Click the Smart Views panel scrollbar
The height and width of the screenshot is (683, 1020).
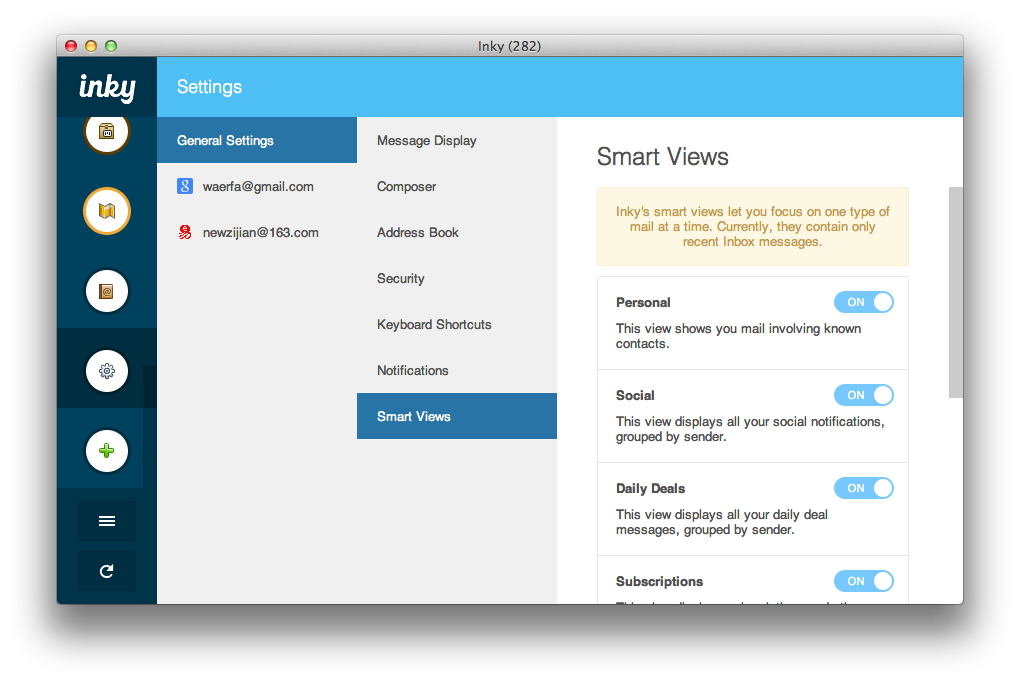pos(956,292)
